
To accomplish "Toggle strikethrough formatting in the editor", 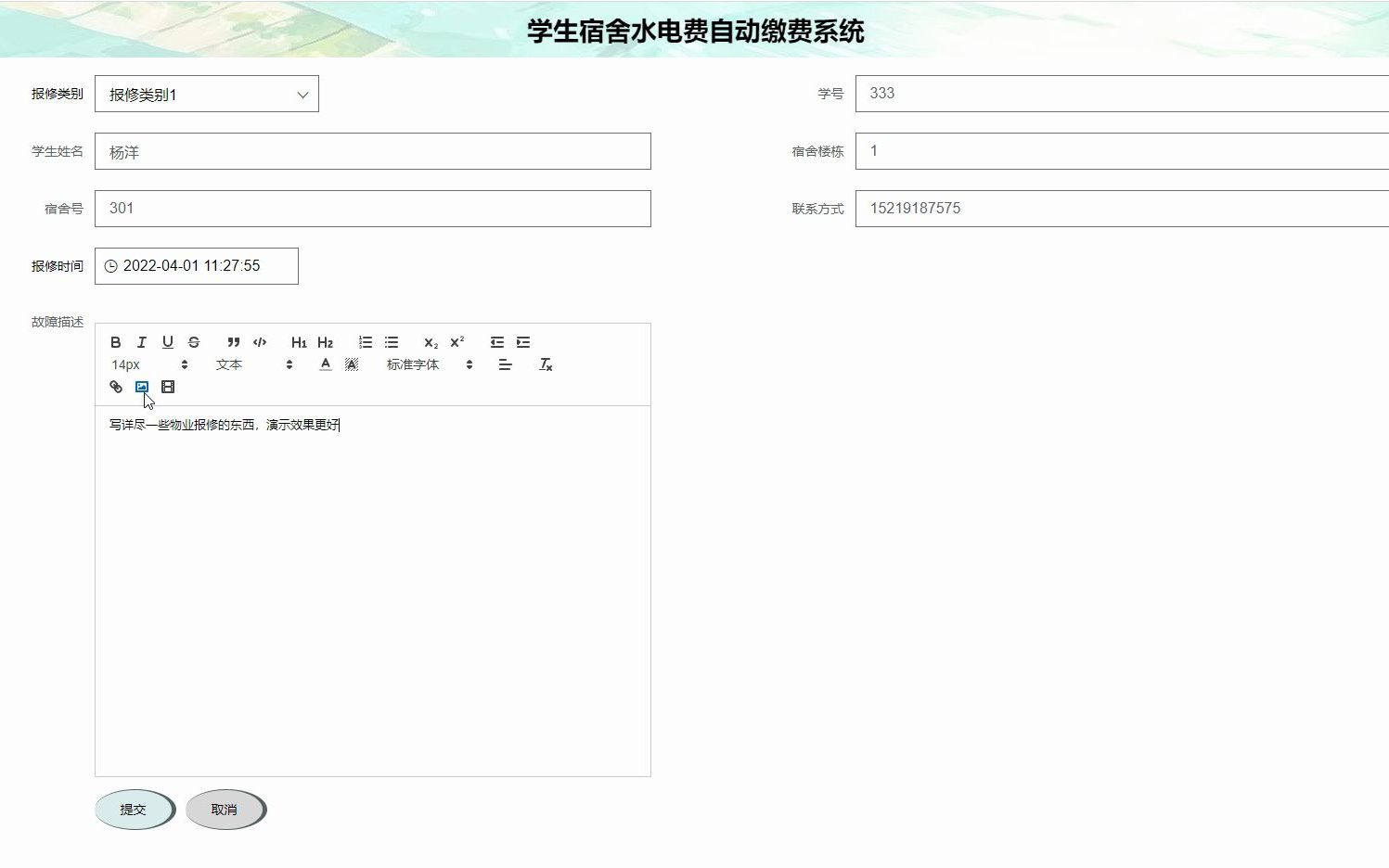I will point(194,342).
